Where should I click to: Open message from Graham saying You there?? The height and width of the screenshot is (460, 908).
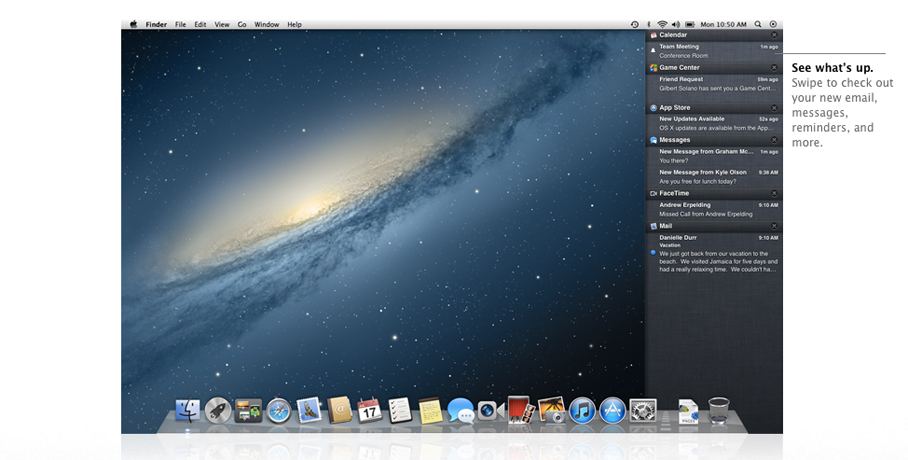(714, 156)
